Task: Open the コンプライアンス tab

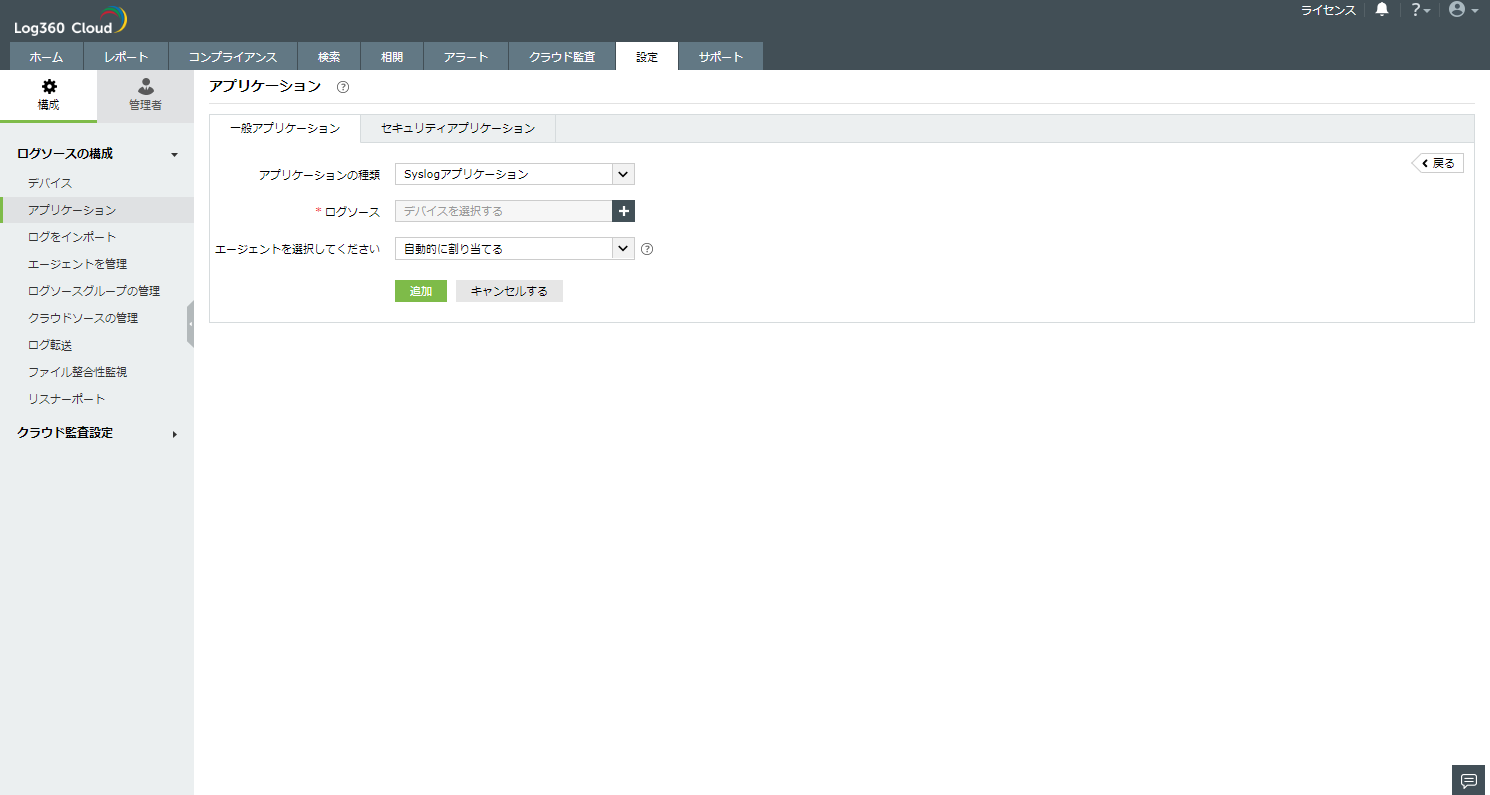Action: coord(233,57)
